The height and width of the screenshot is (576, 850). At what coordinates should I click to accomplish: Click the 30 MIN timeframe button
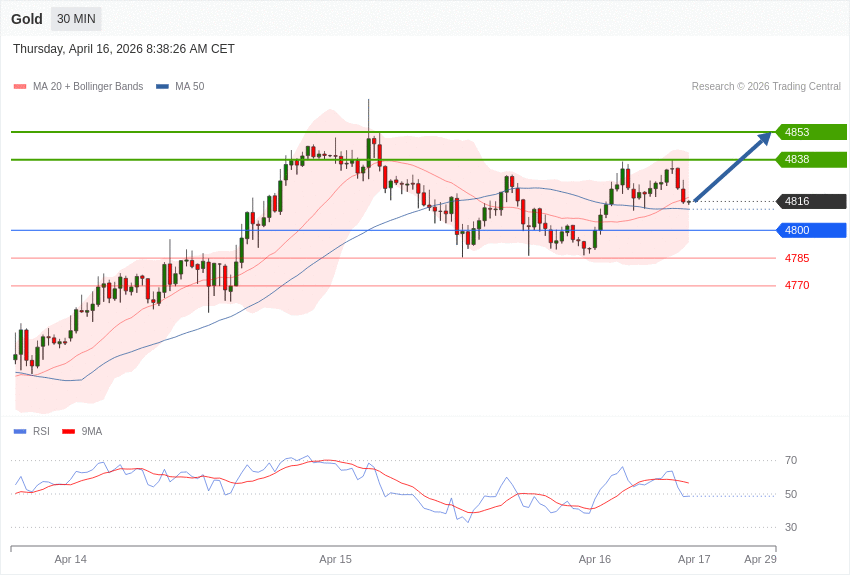click(76, 19)
